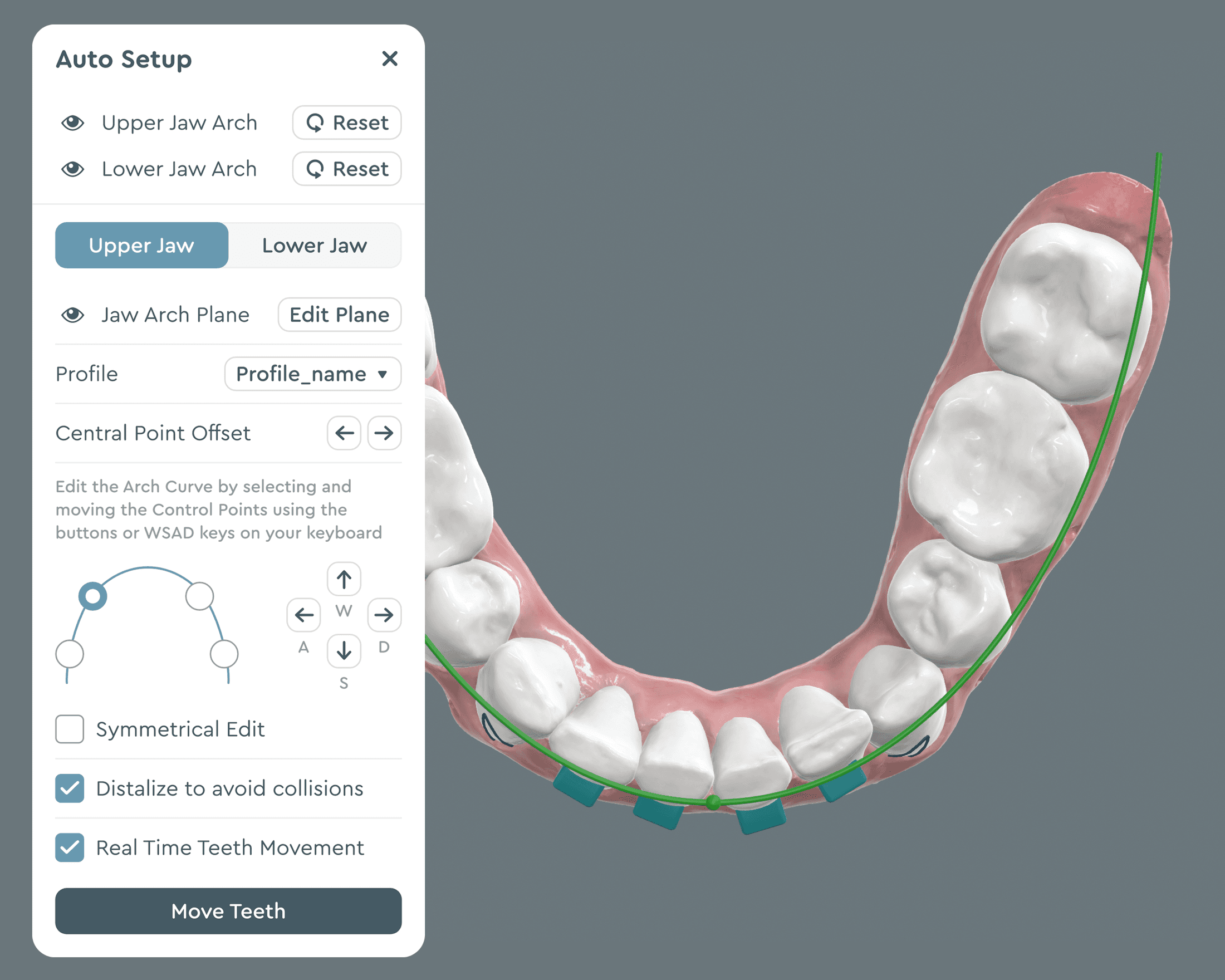Click the up arrow W control point button
The width and height of the screenshot is (1225, 980).
click(x=344, y=578)
